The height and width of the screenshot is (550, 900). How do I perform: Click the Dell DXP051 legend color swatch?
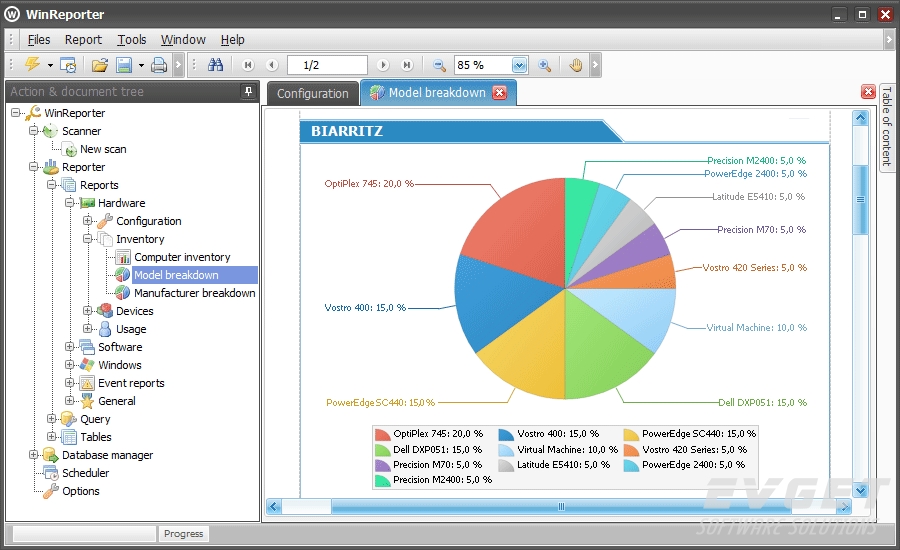pyautogui.click(x=383, y=450)
